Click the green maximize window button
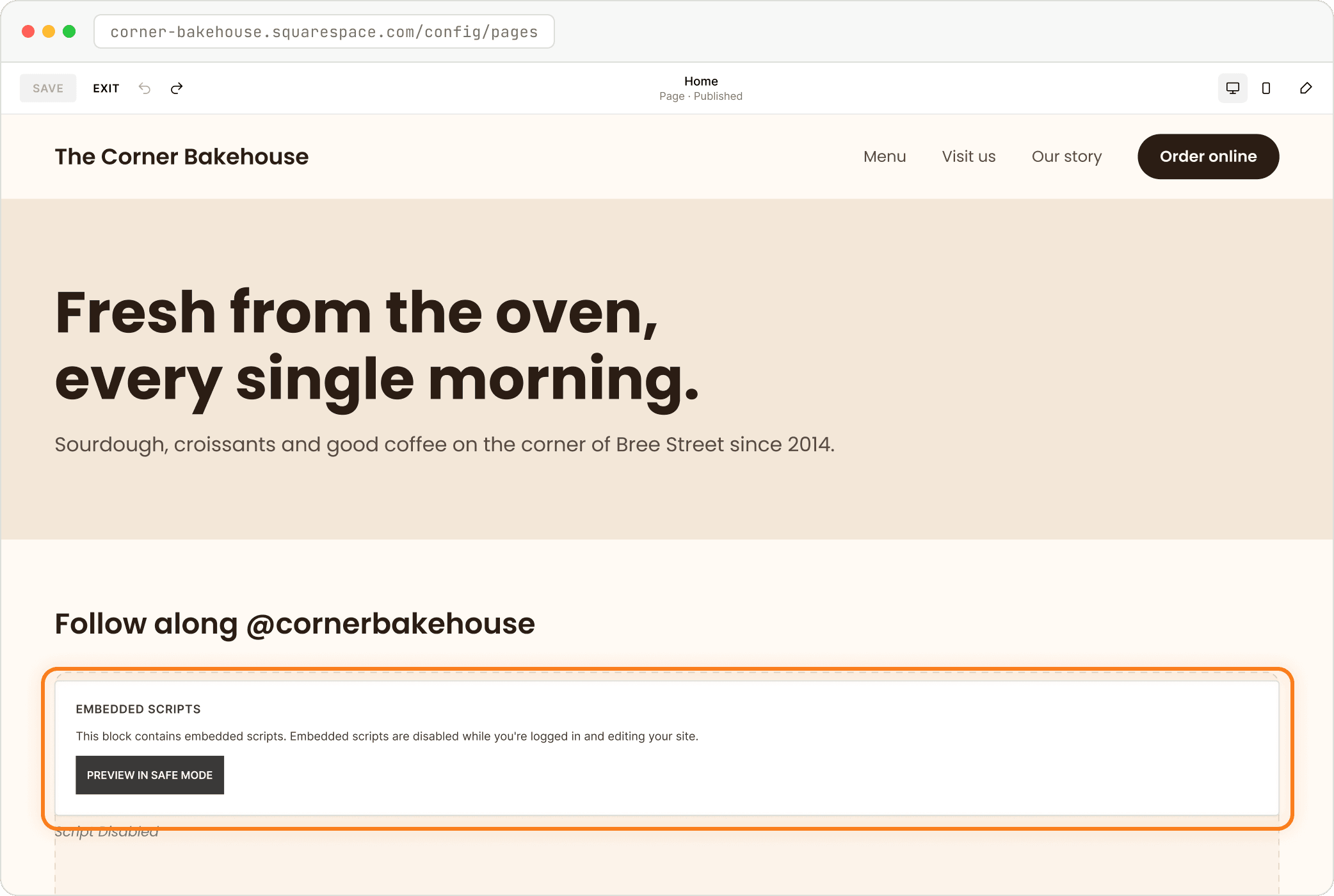Image resolution: width=1334 pixels, height=896 pixels. point(69,31)
